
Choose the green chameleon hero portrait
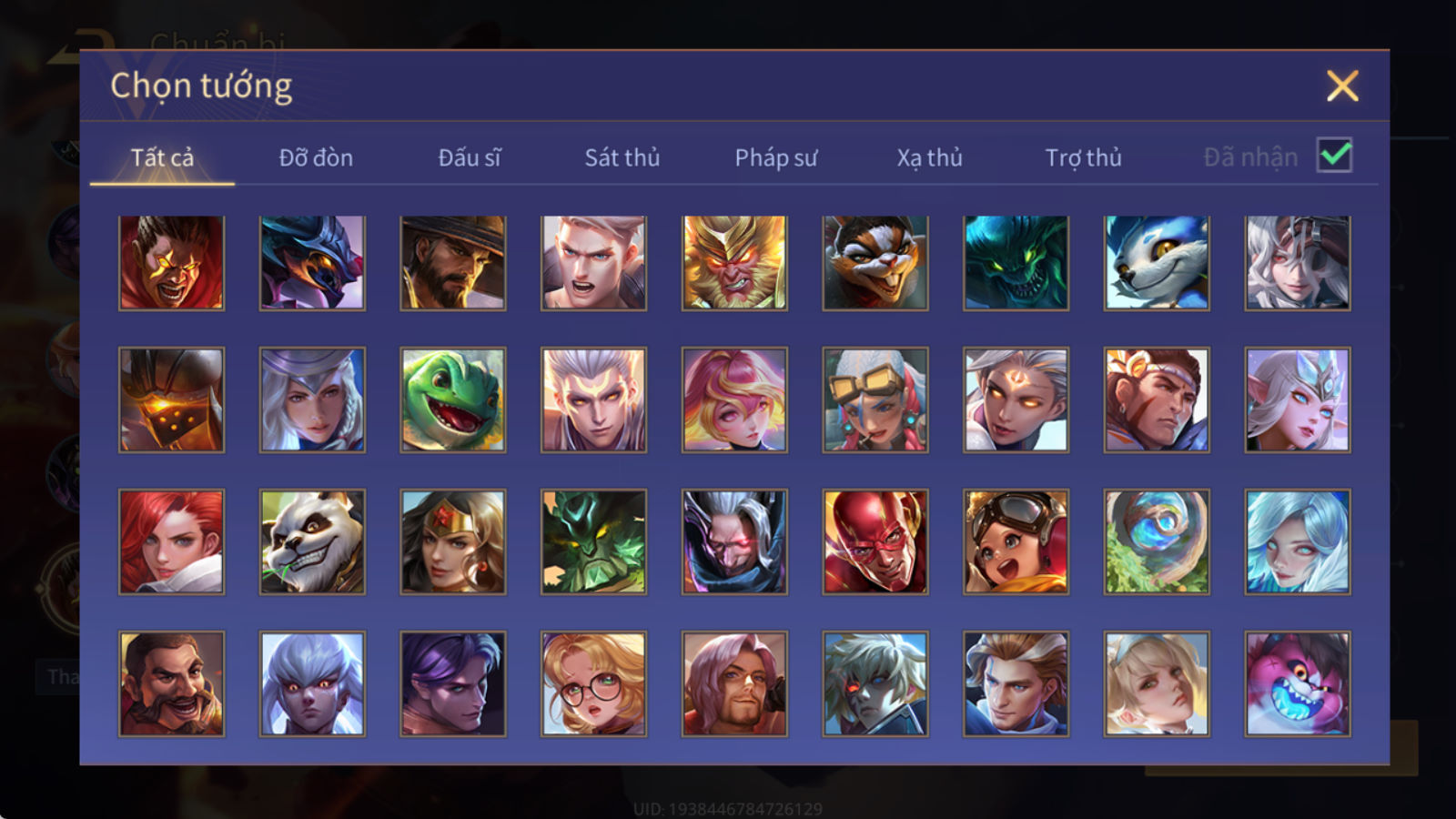coord(453,399)
